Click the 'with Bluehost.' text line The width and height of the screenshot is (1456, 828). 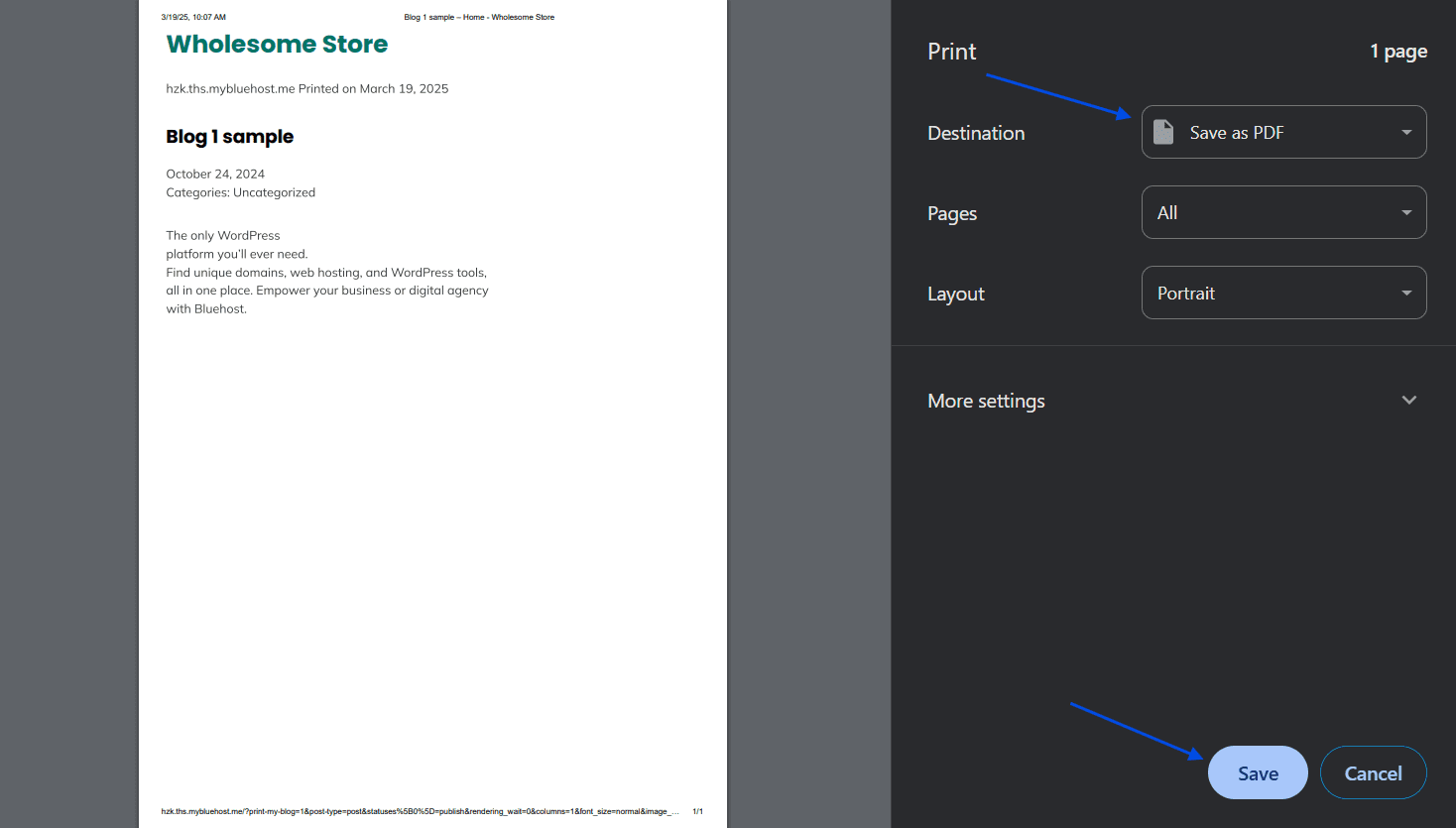[206, 308]
